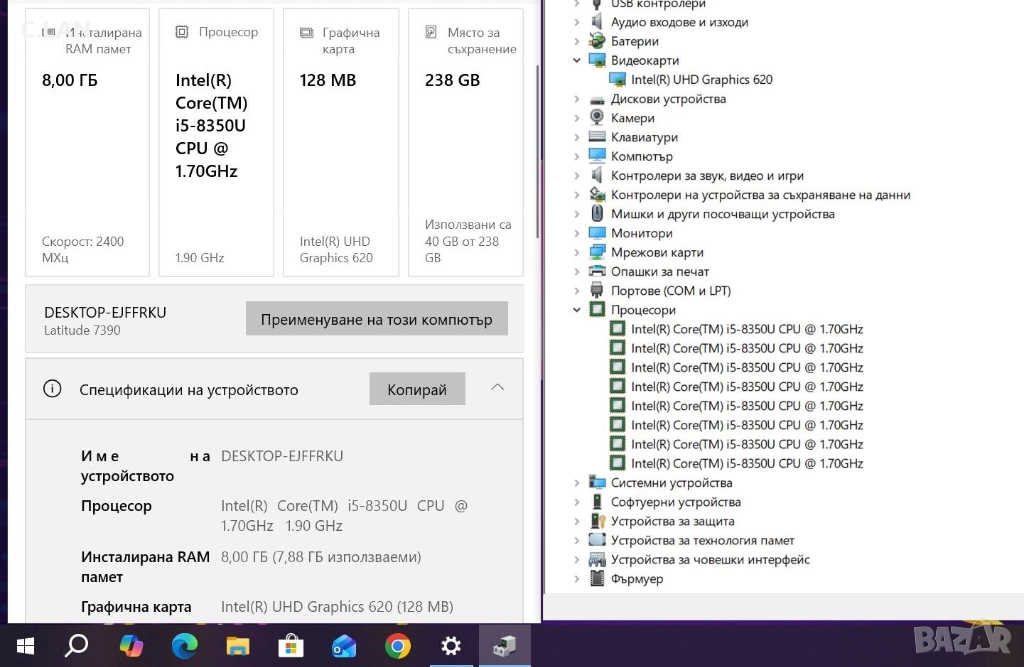Open the Windows Start menu
Image resolution: width=1024 pixels, height=667 pixels.
25,646
